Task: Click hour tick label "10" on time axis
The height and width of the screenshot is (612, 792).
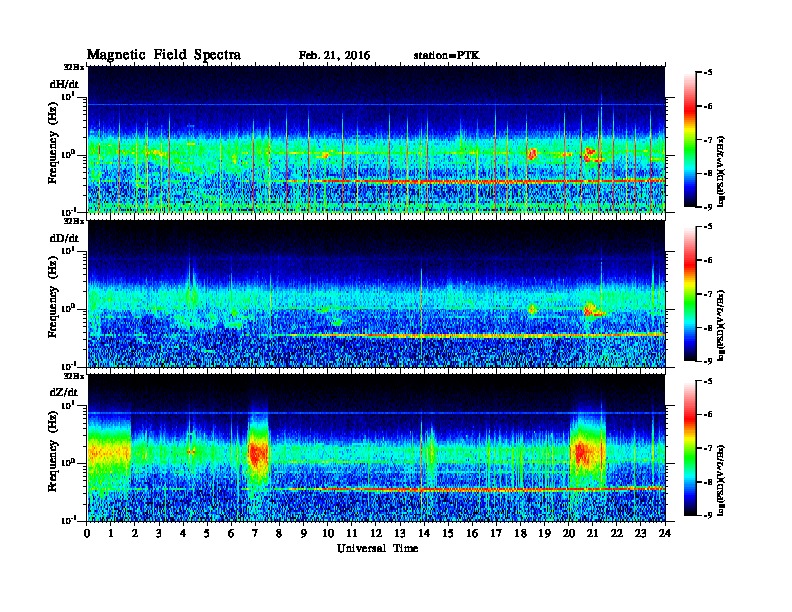Action: pyautogui.click(x=328, y=533)
